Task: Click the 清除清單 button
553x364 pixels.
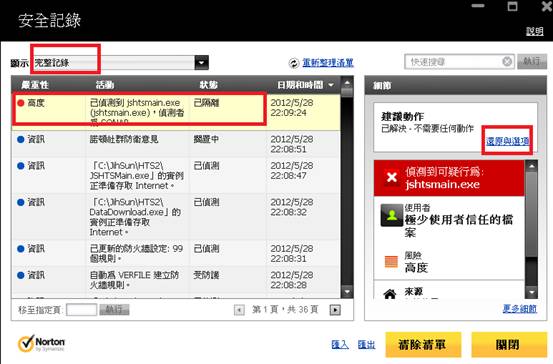Action: [x=423, y=345]
